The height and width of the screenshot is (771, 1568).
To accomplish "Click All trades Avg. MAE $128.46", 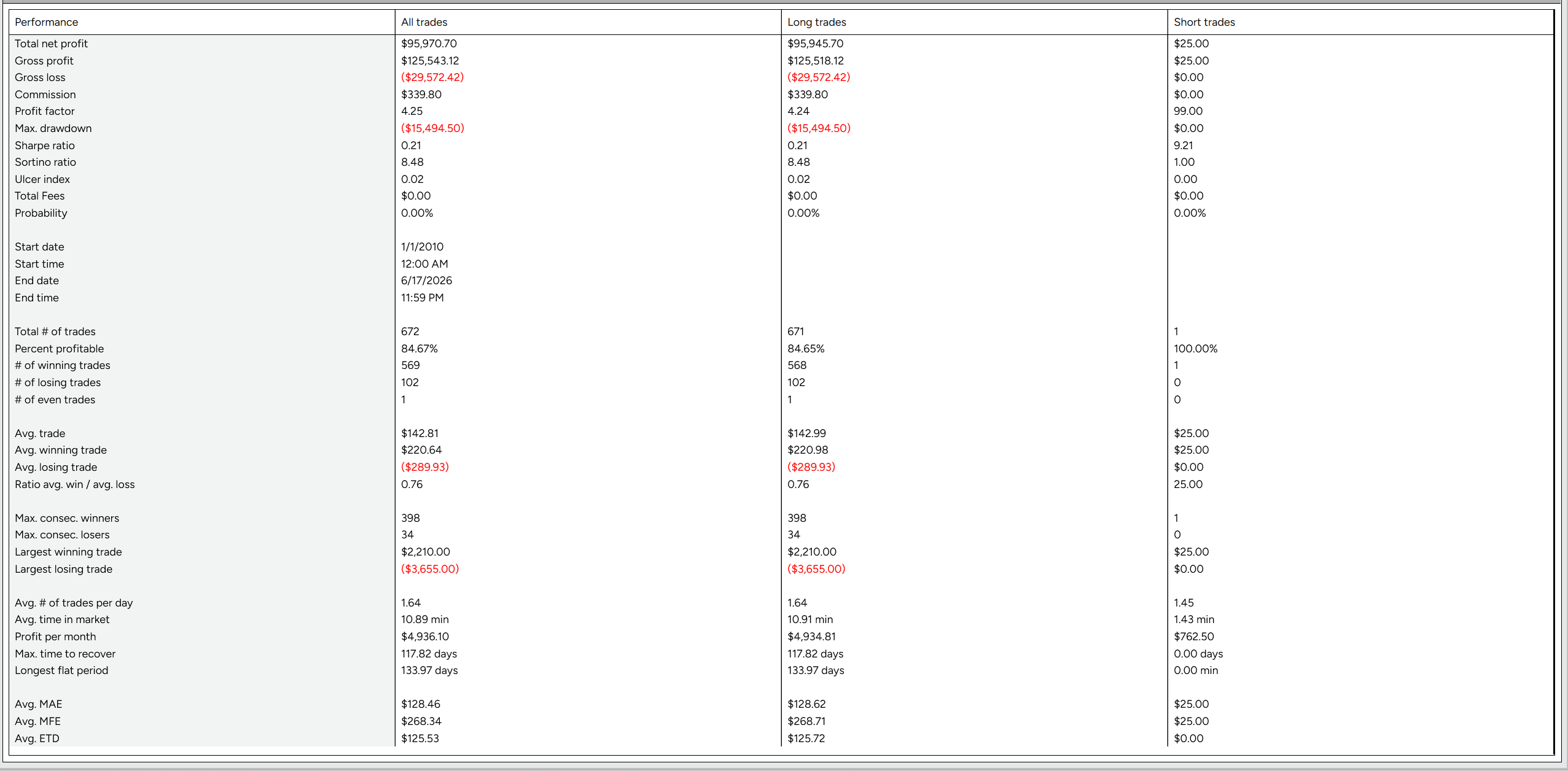I will pos(421,704).
